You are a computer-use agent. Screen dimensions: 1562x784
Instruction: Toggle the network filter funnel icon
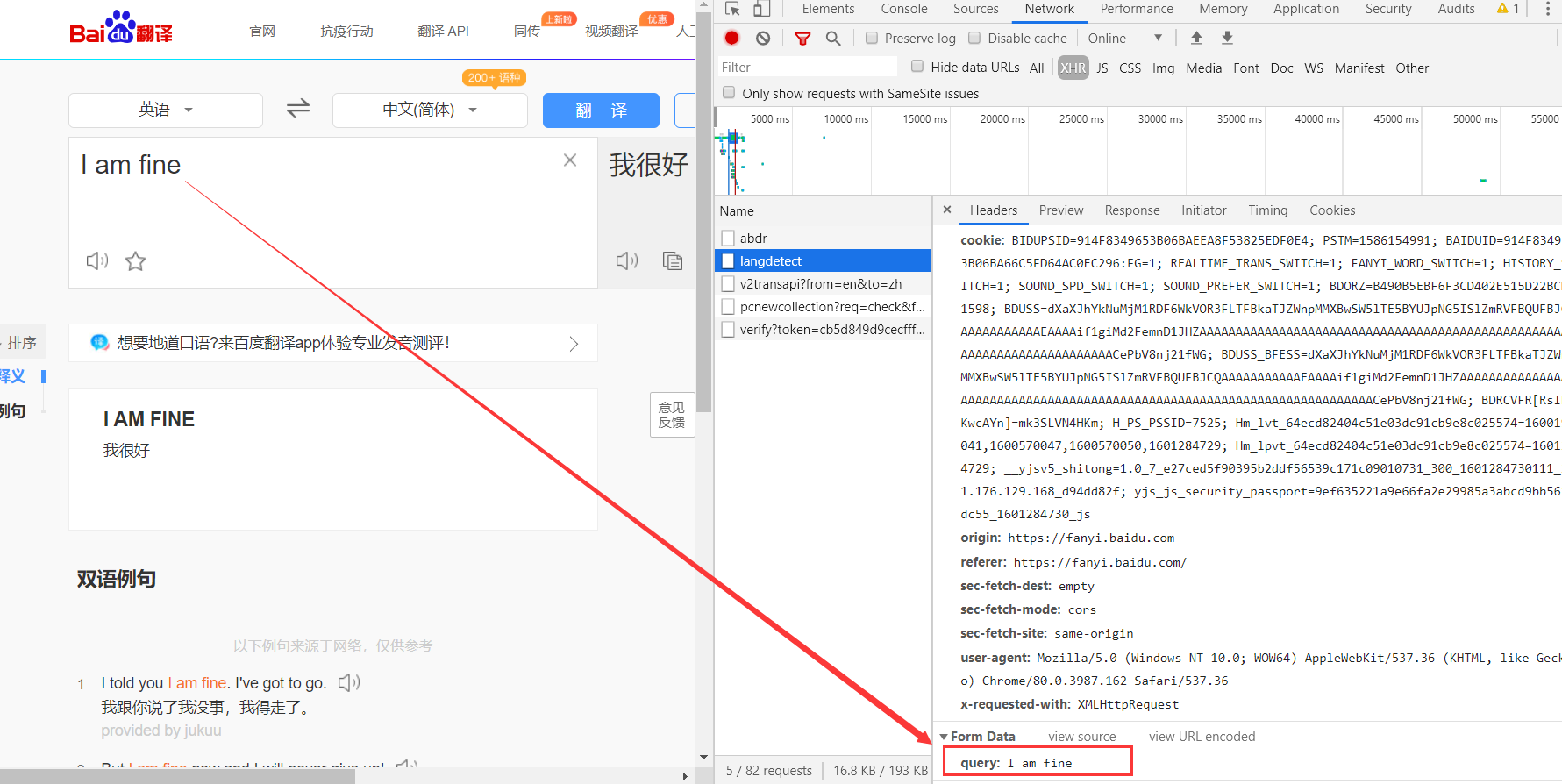[802, 38]
